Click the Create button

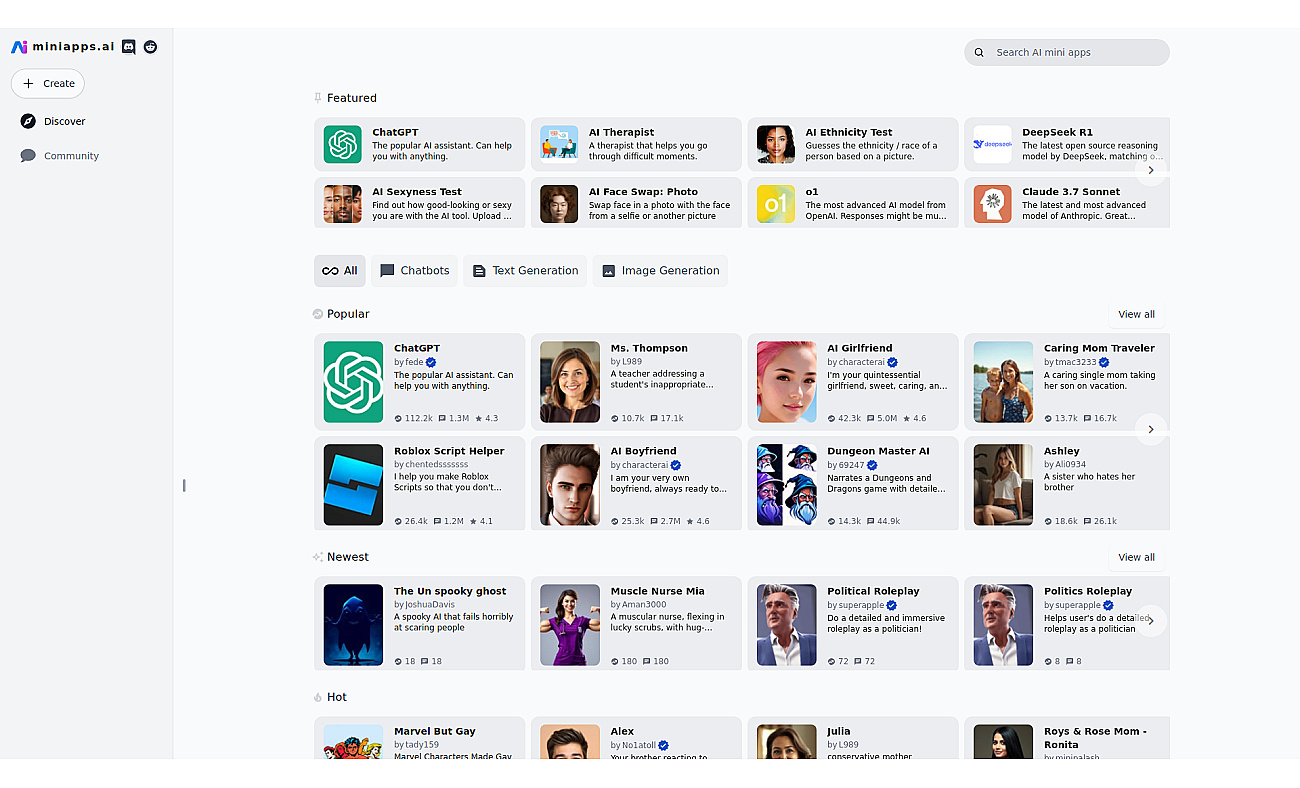48,84
